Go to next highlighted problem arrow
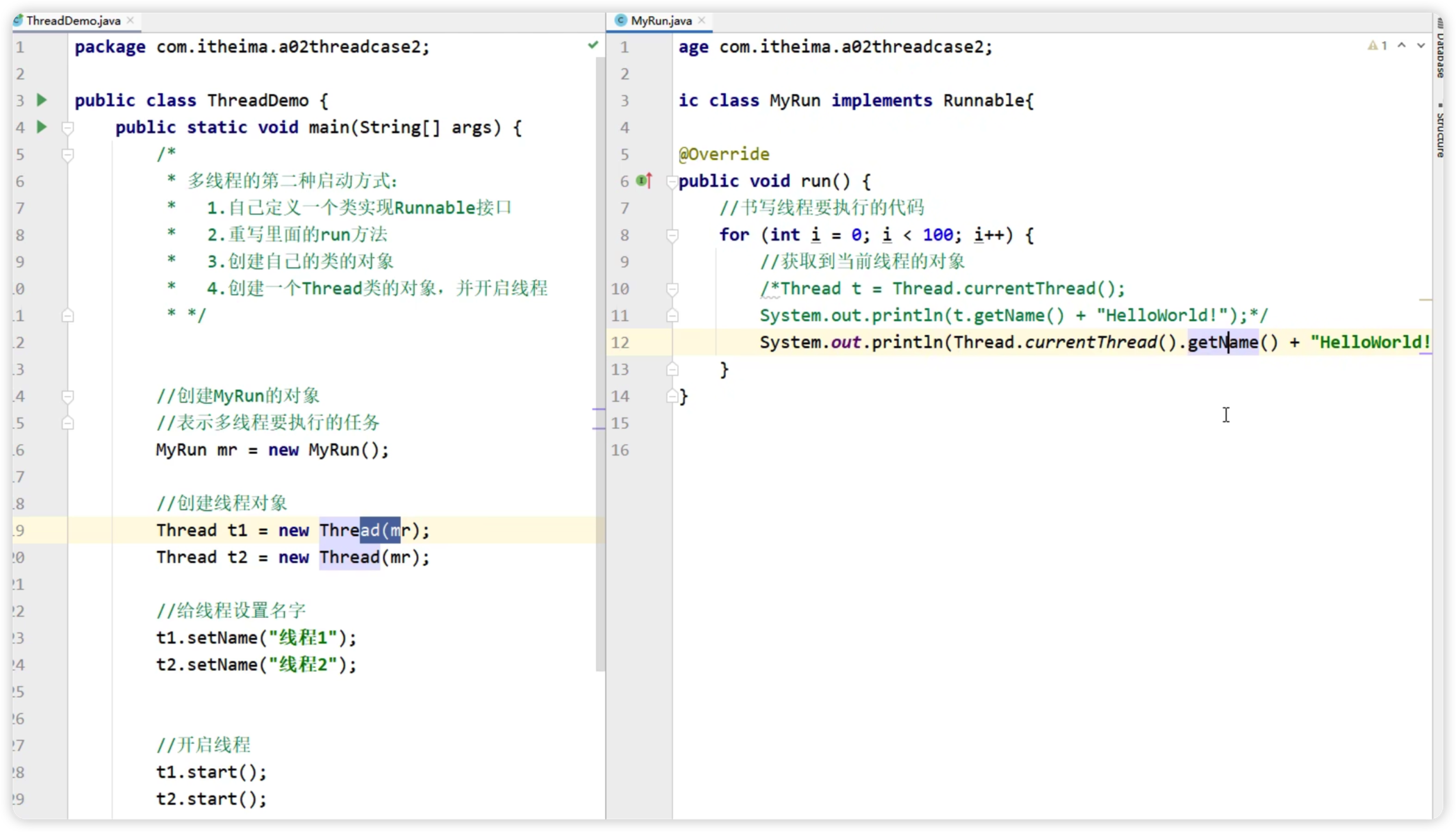 click(x=1421, y=46)
